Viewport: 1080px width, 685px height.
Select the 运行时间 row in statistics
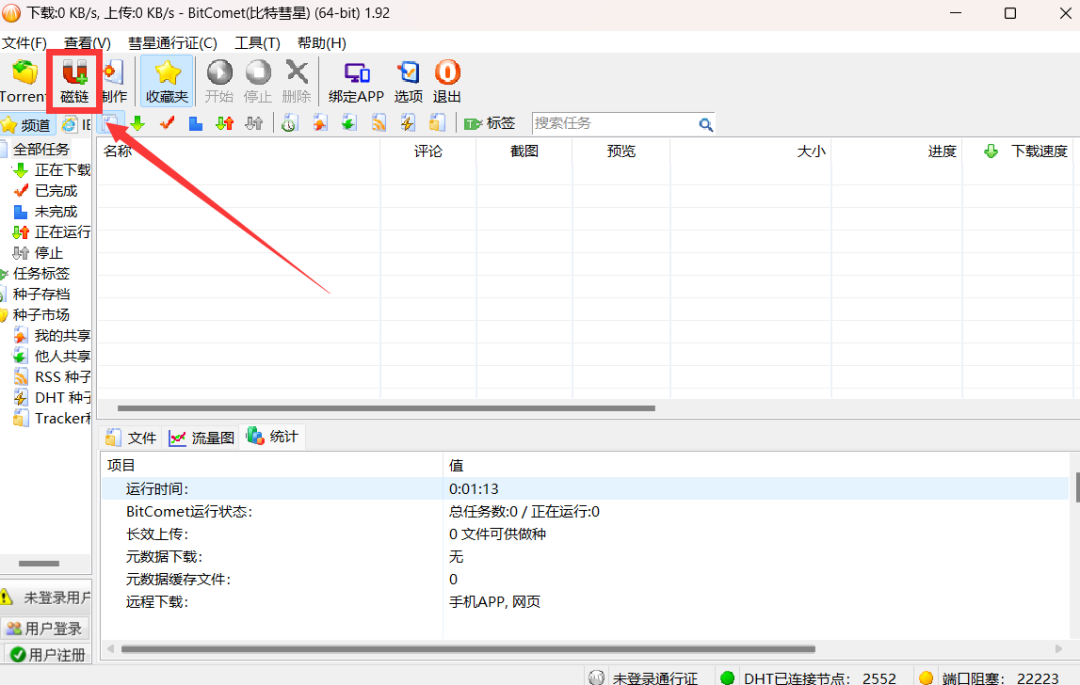pyautogui.click(x=585, y=488)
